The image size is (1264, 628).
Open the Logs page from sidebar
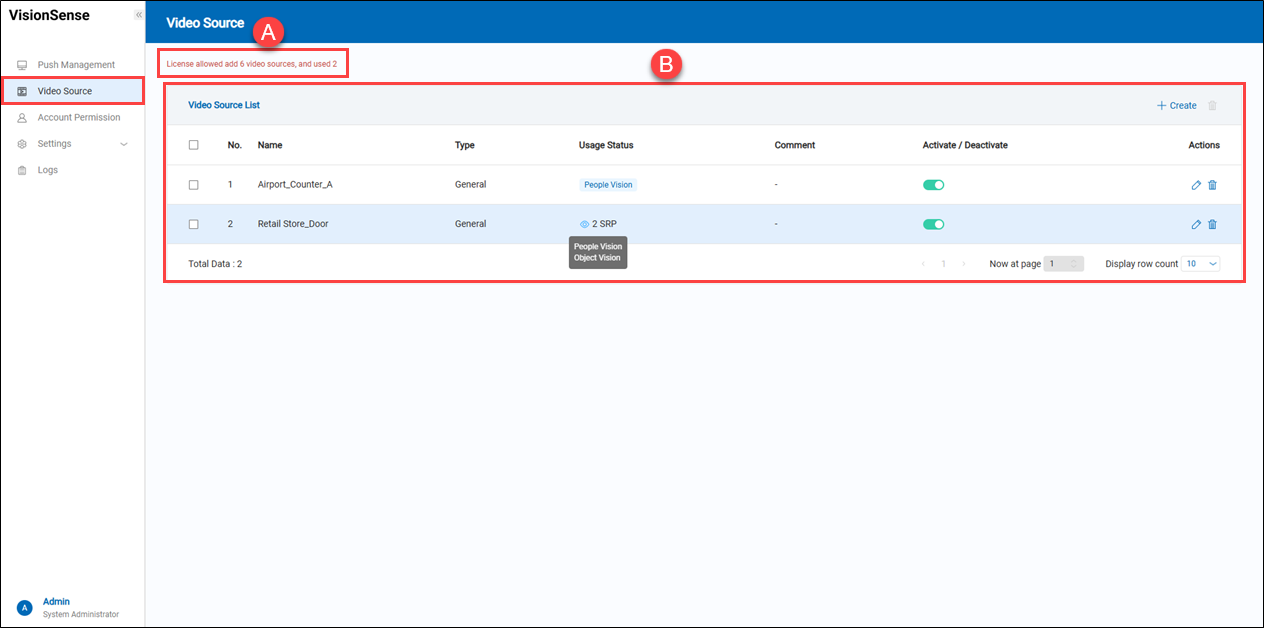(48, 170)
